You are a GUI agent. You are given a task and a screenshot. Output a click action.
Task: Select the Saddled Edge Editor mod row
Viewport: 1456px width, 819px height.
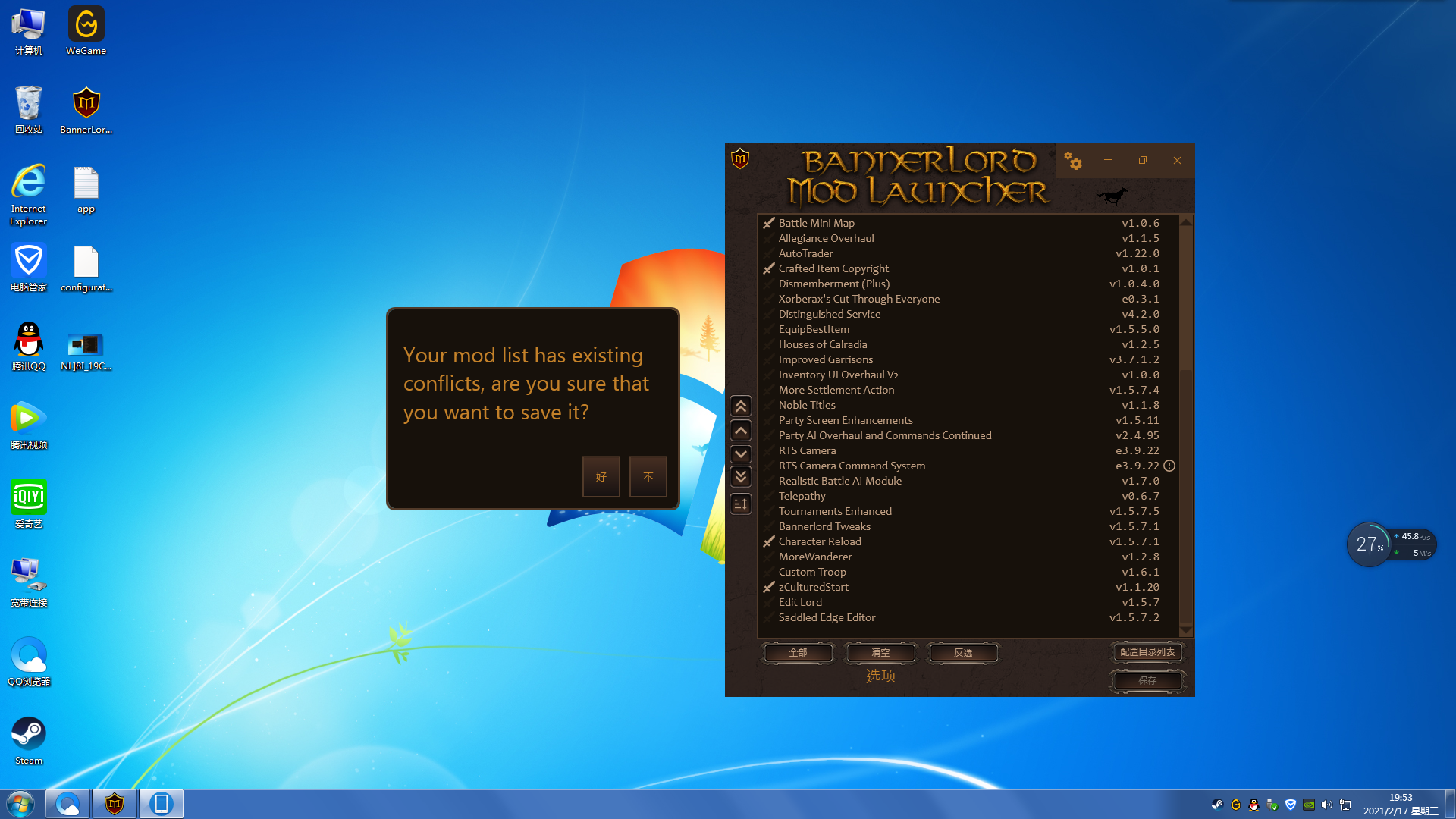[x=968, y=617]
